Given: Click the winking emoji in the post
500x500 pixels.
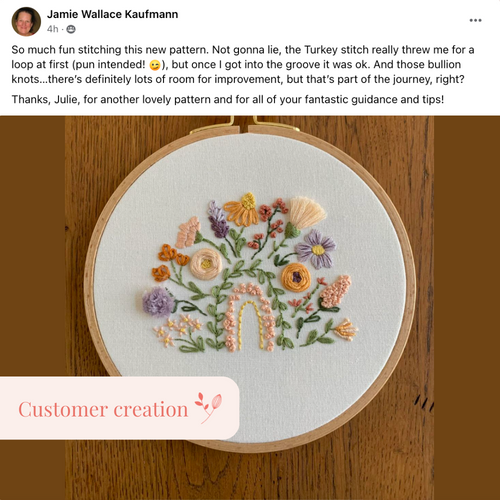Looking at the screenshot, I should click(155, 65).
